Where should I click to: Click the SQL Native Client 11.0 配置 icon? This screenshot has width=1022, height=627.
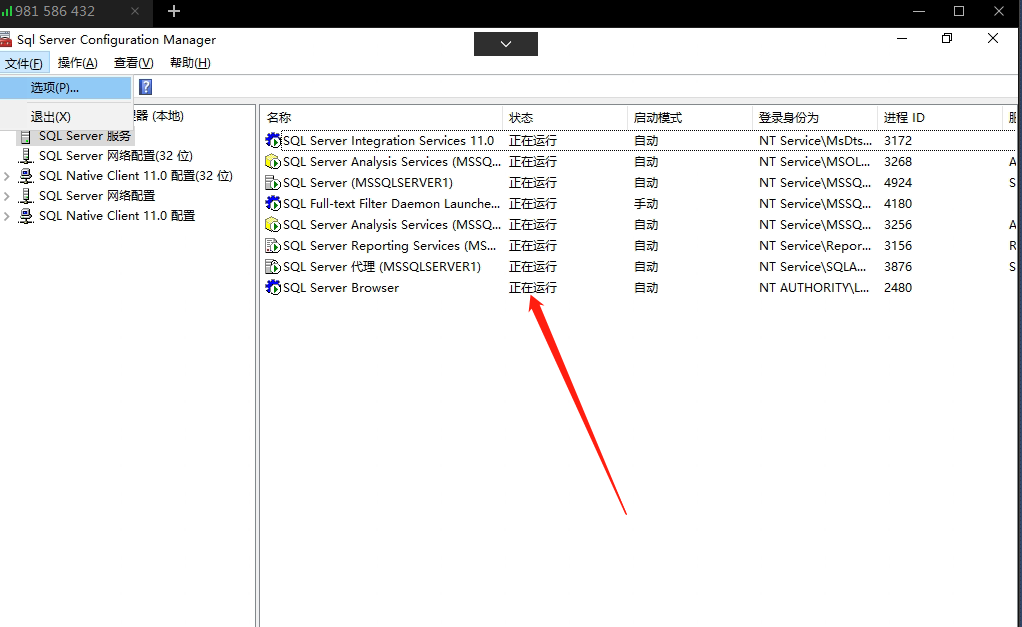25,216
